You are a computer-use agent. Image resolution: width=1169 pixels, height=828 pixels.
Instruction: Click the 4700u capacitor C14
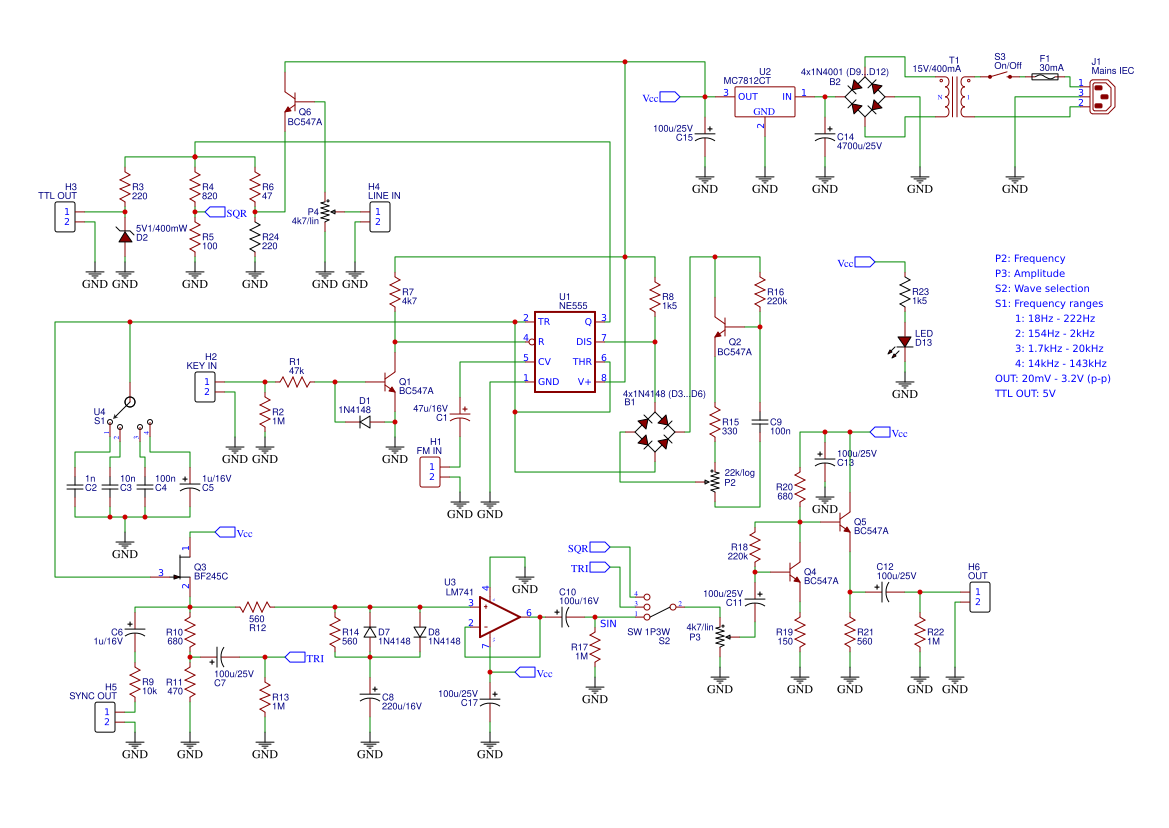click(827, 135)
